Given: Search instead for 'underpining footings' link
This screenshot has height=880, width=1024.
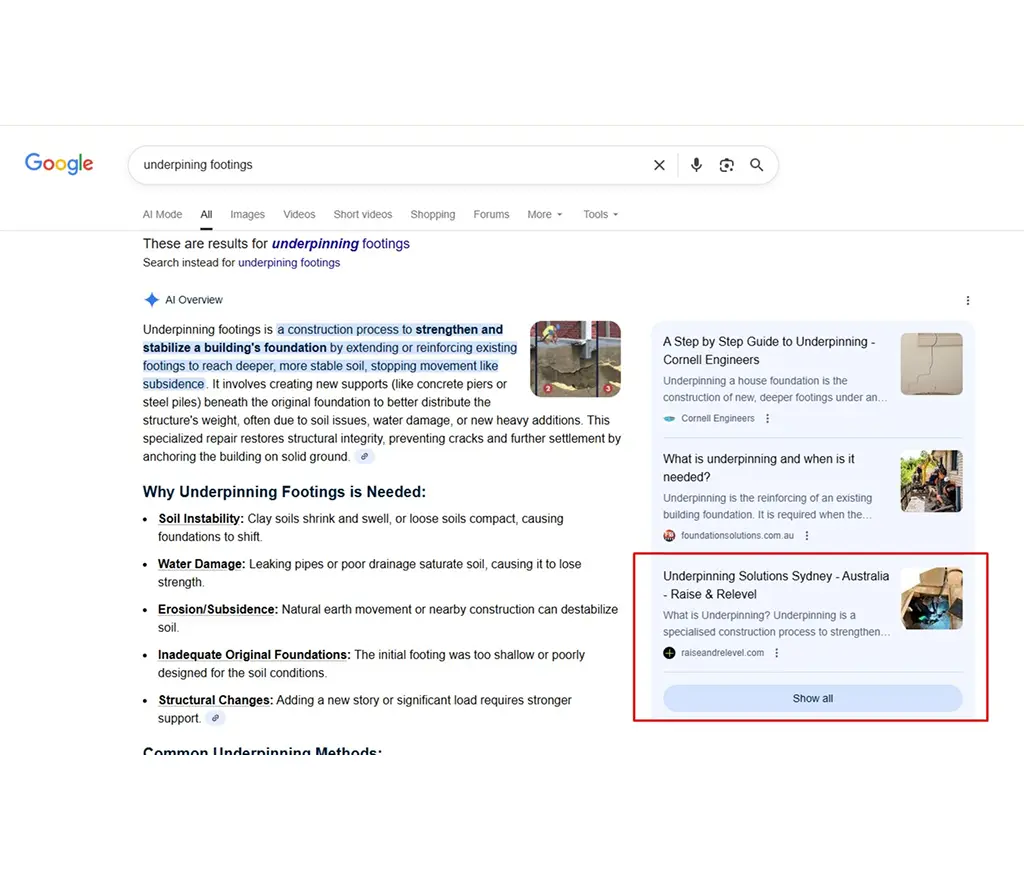Looking at the screenshot, I should [289, 263].
